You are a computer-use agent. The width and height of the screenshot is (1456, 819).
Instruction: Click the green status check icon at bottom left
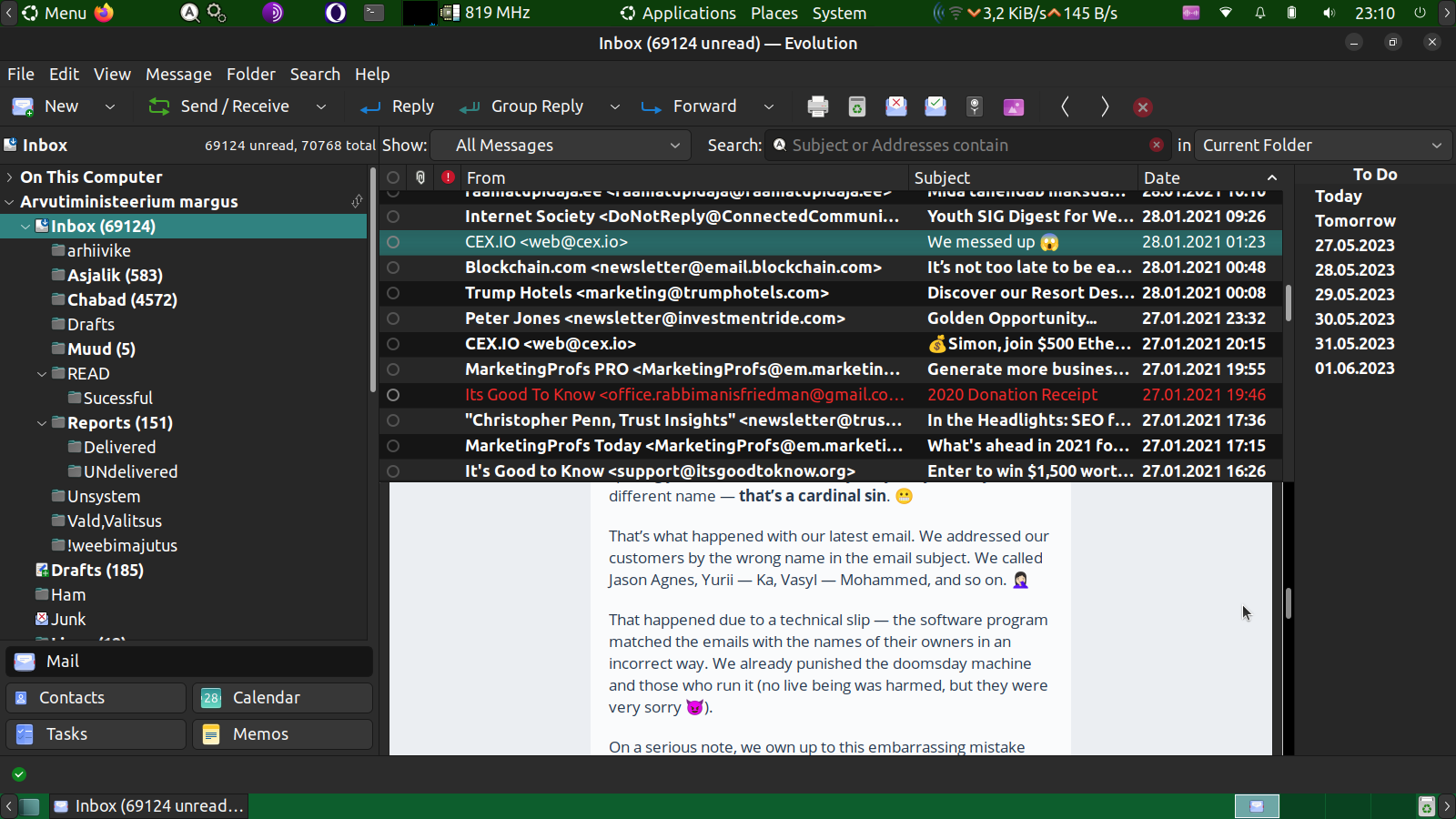[x=19, y=774]
